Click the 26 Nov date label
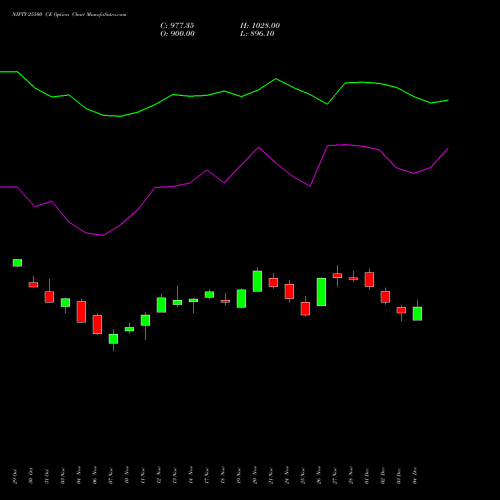 [x=319, y=476]
